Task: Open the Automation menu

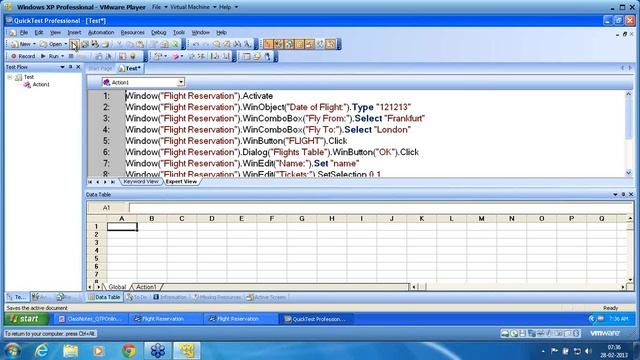Action: coord(101,32)
